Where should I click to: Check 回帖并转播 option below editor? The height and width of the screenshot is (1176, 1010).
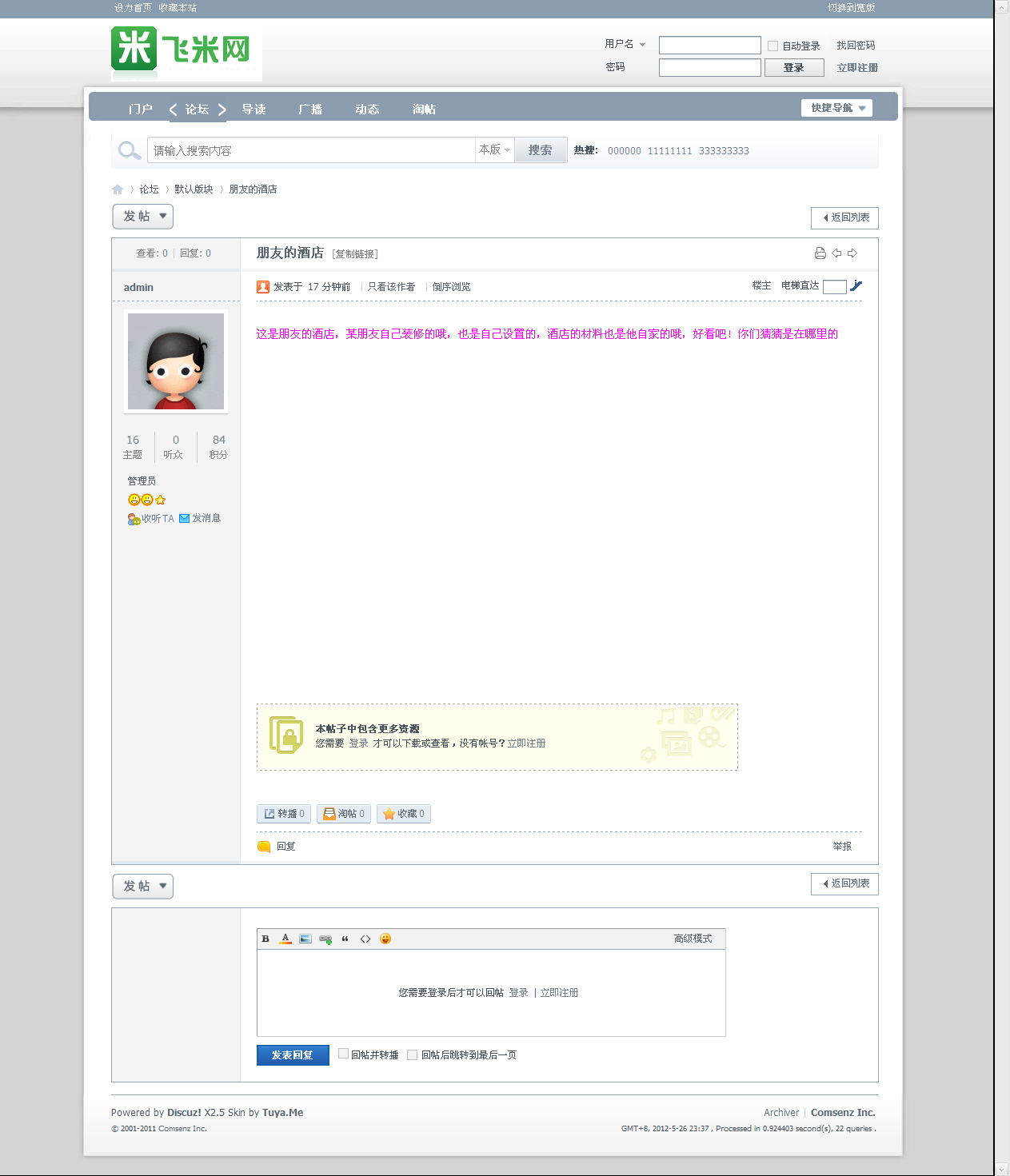click(343, 1054)
